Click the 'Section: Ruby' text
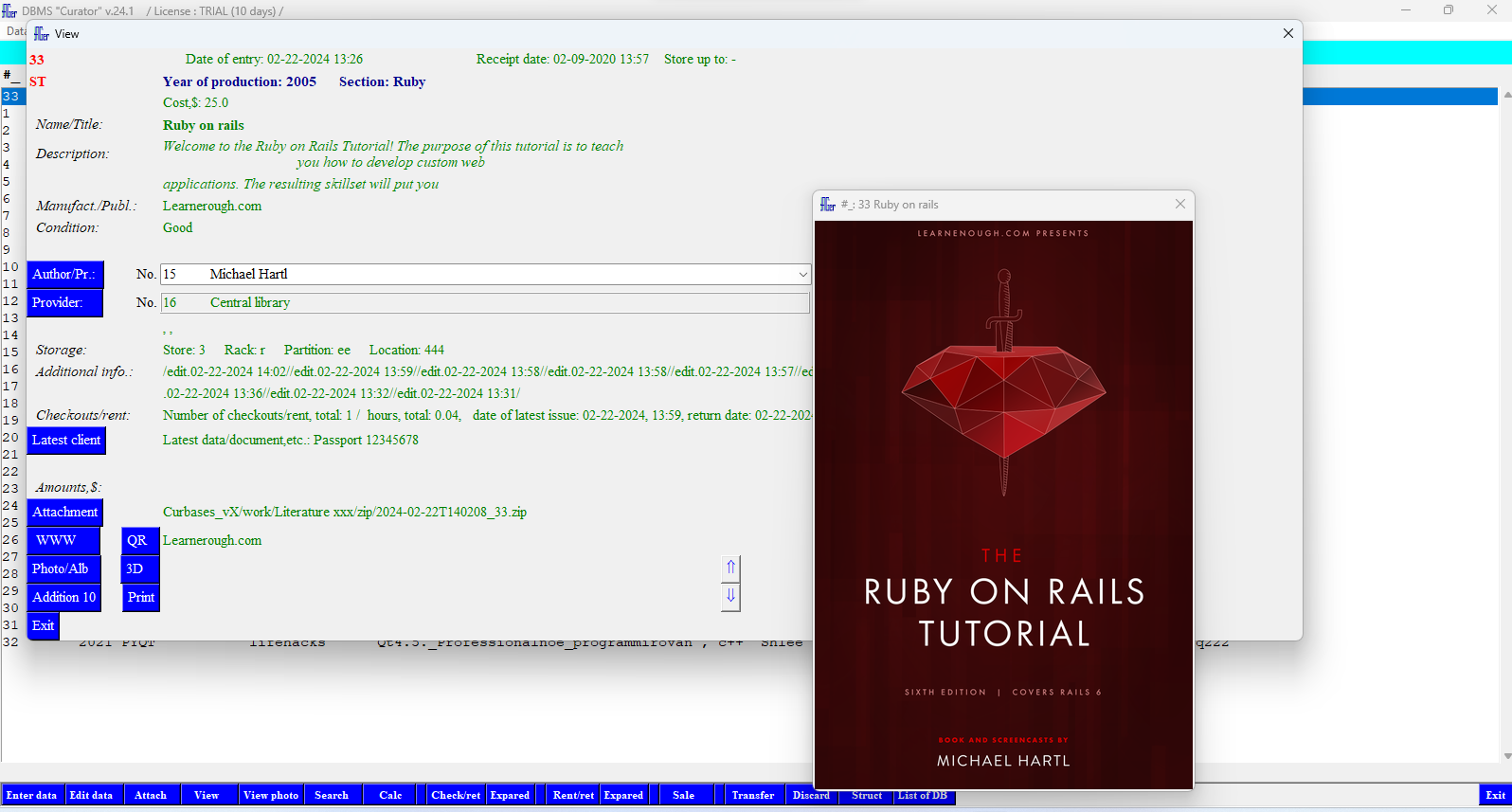This screenshot has height=812, width=1512. [x=383, y=82]
